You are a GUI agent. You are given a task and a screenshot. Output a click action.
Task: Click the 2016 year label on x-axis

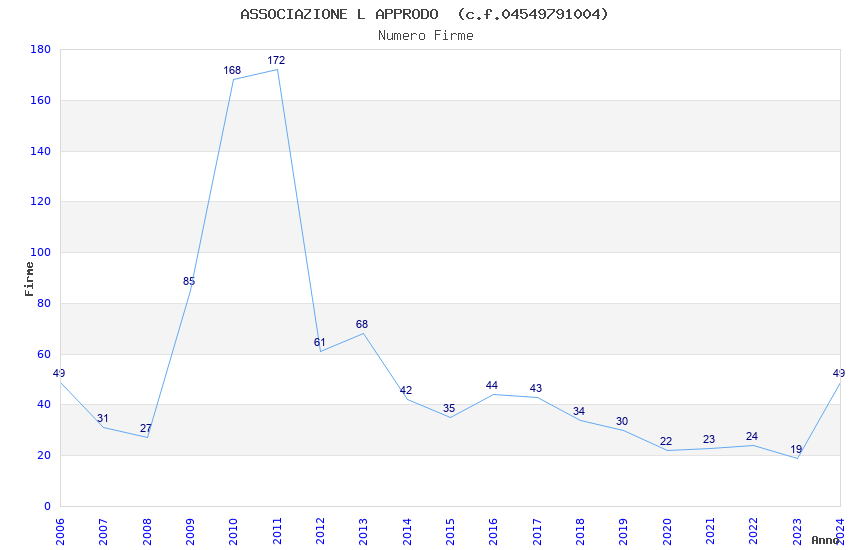[x=493, y=531]
